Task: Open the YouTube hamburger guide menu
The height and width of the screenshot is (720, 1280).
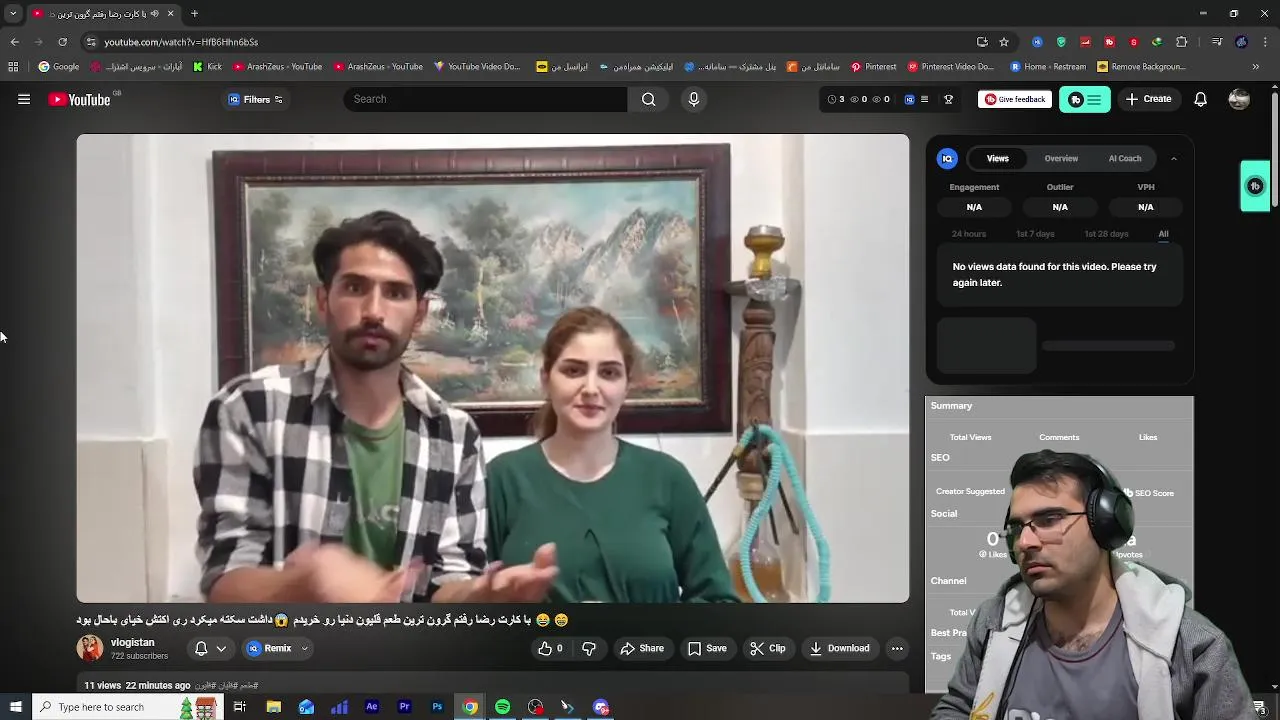Action: click(24, 99)
